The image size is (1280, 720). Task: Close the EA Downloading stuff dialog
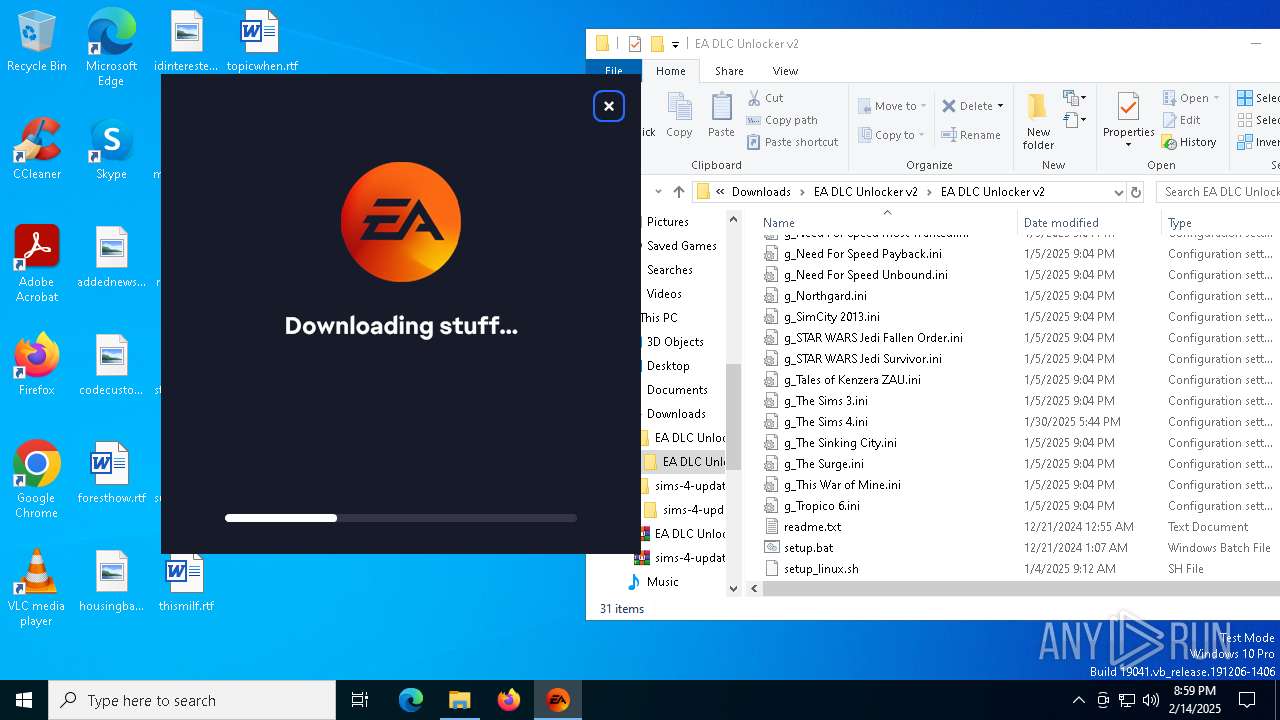pyautogui.click(x=608, y=106)
